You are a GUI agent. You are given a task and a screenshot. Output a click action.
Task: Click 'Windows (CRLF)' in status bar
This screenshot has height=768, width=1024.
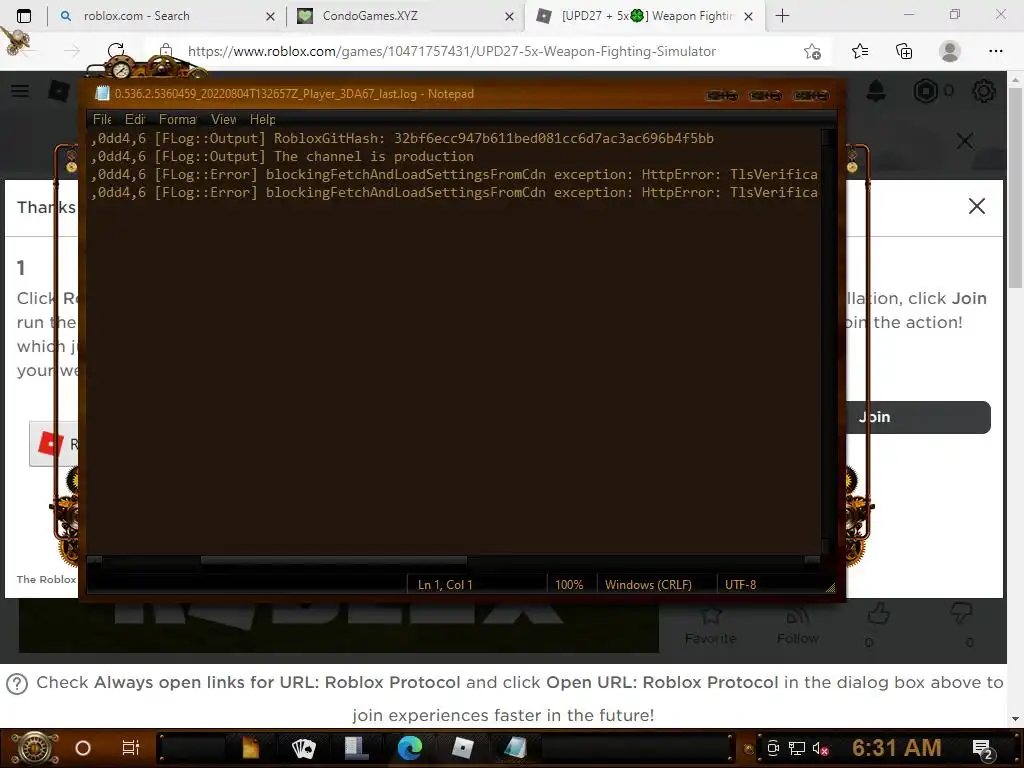pos(648,584)
